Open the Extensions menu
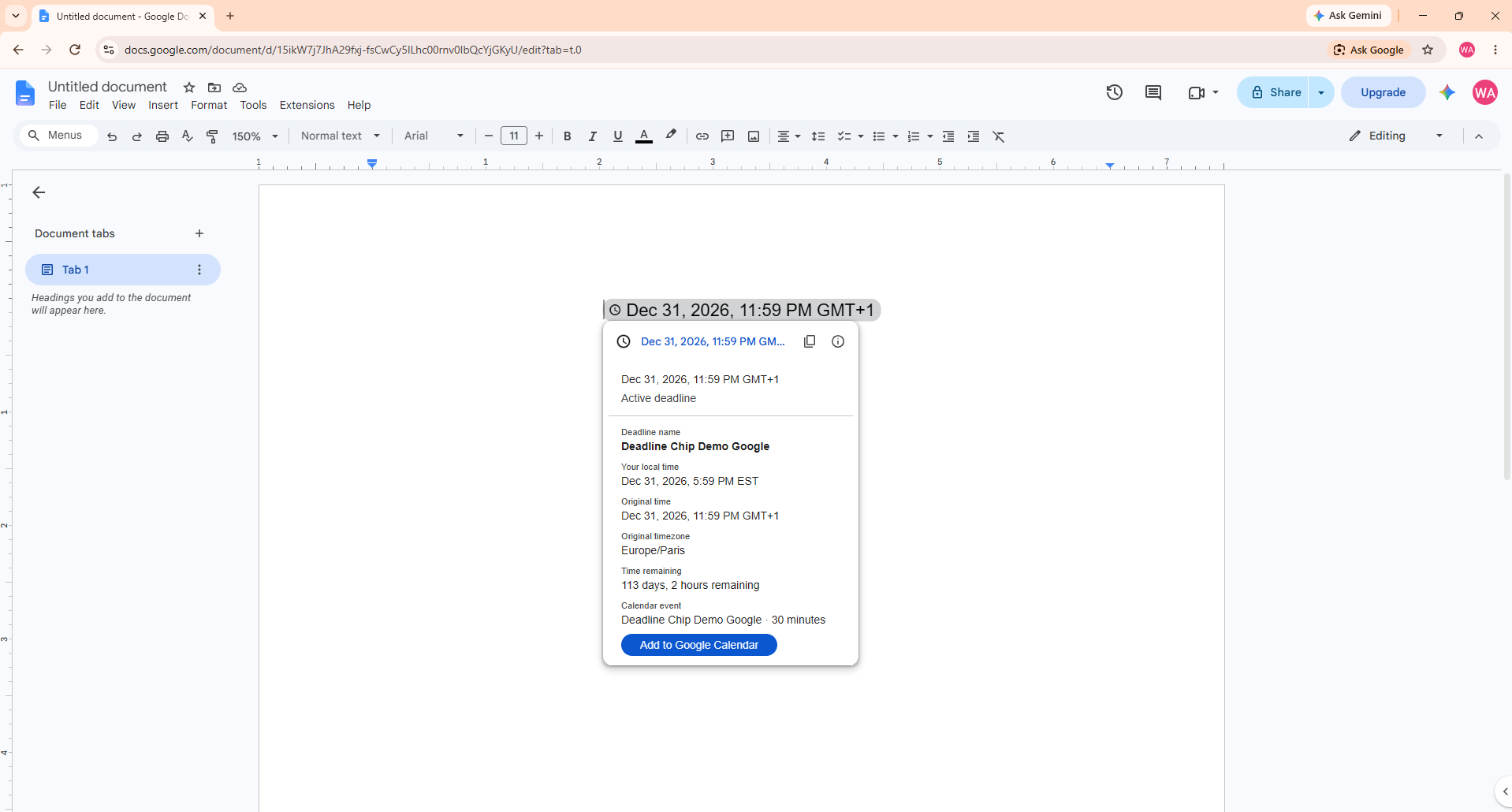Screen dimensions: 1512x812 tap(307, 105)
